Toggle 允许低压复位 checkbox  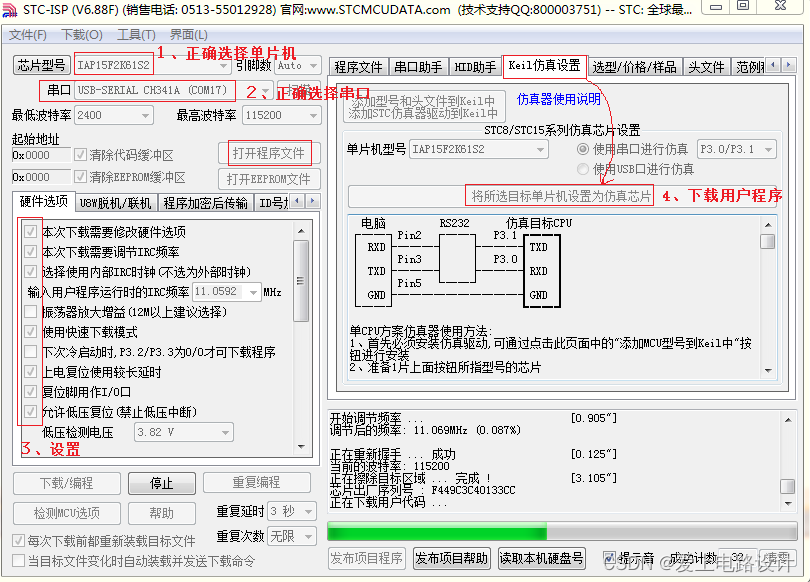30,412
